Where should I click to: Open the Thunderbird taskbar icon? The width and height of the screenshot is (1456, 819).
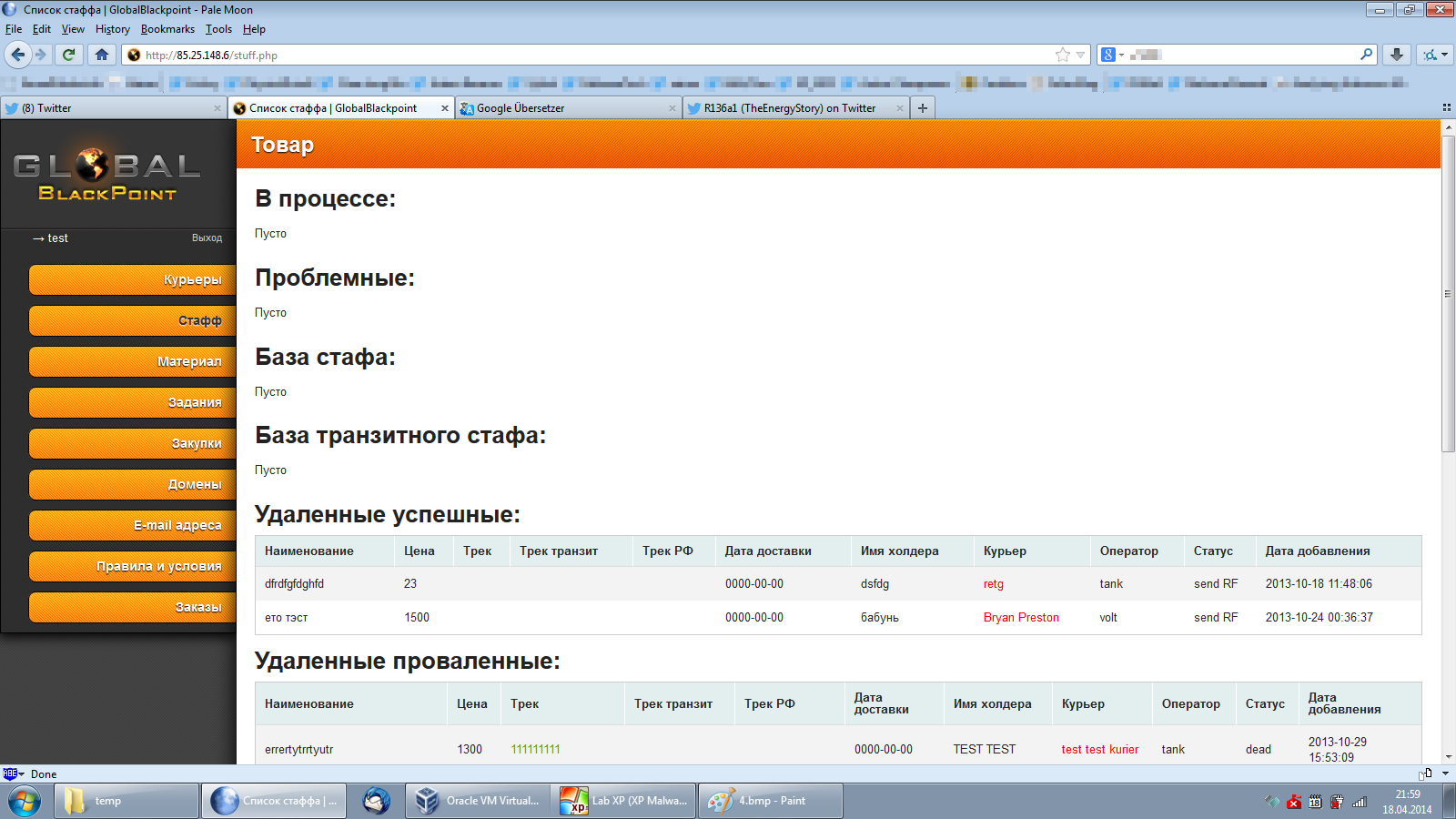tap(376, 801)
